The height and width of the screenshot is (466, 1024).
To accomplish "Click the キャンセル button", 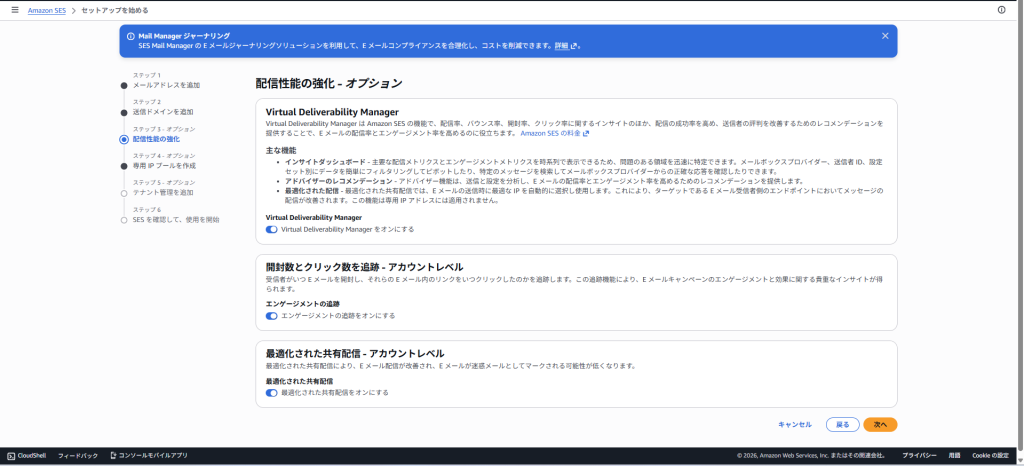I will pos(794,424).
